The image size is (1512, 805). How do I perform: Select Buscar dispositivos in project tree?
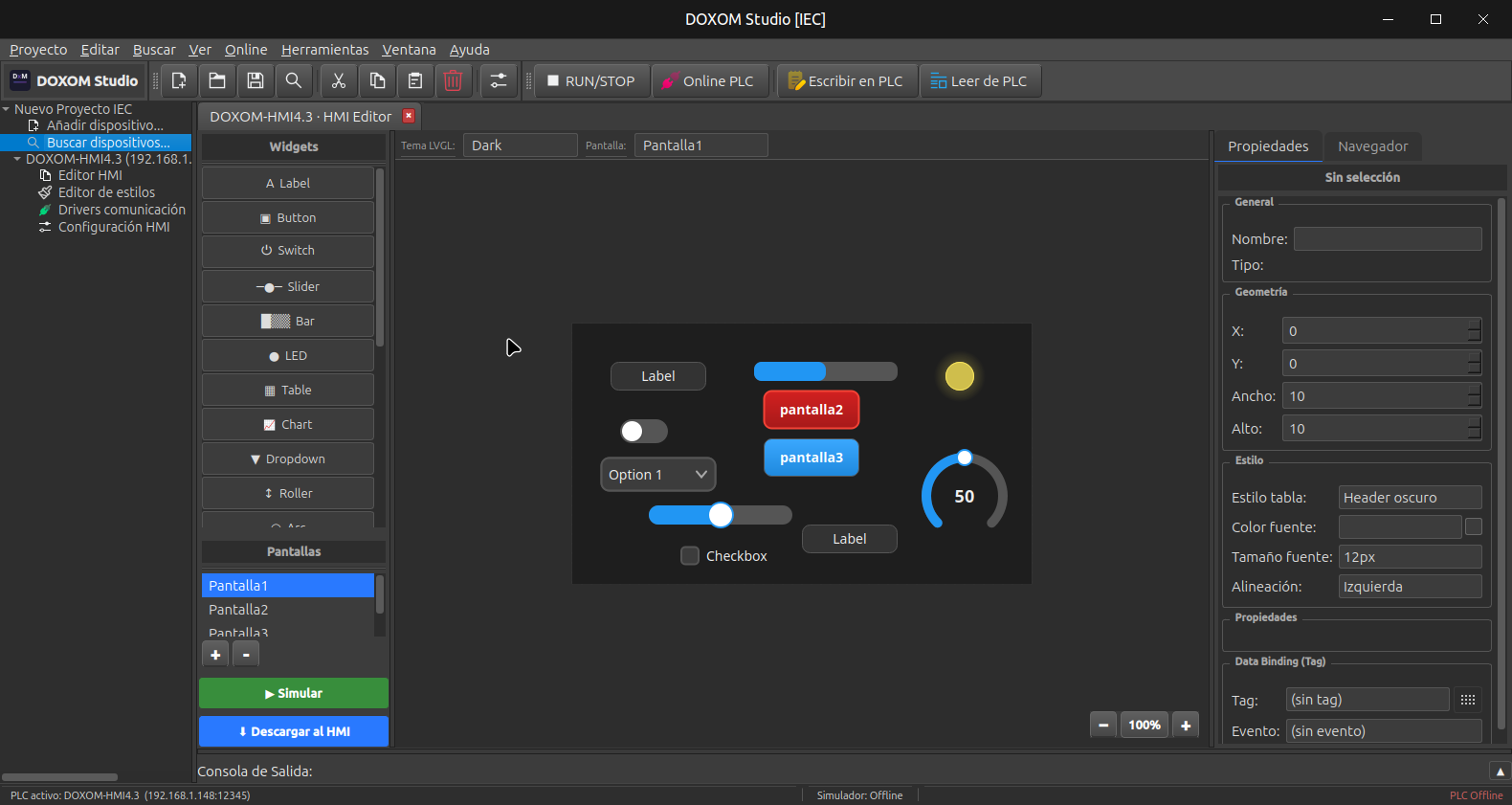108,143
